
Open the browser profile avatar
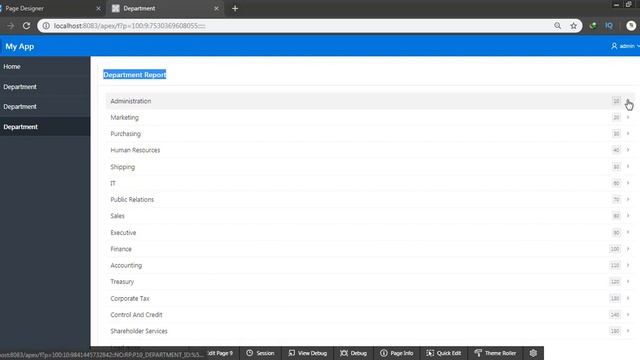(631, 26)
